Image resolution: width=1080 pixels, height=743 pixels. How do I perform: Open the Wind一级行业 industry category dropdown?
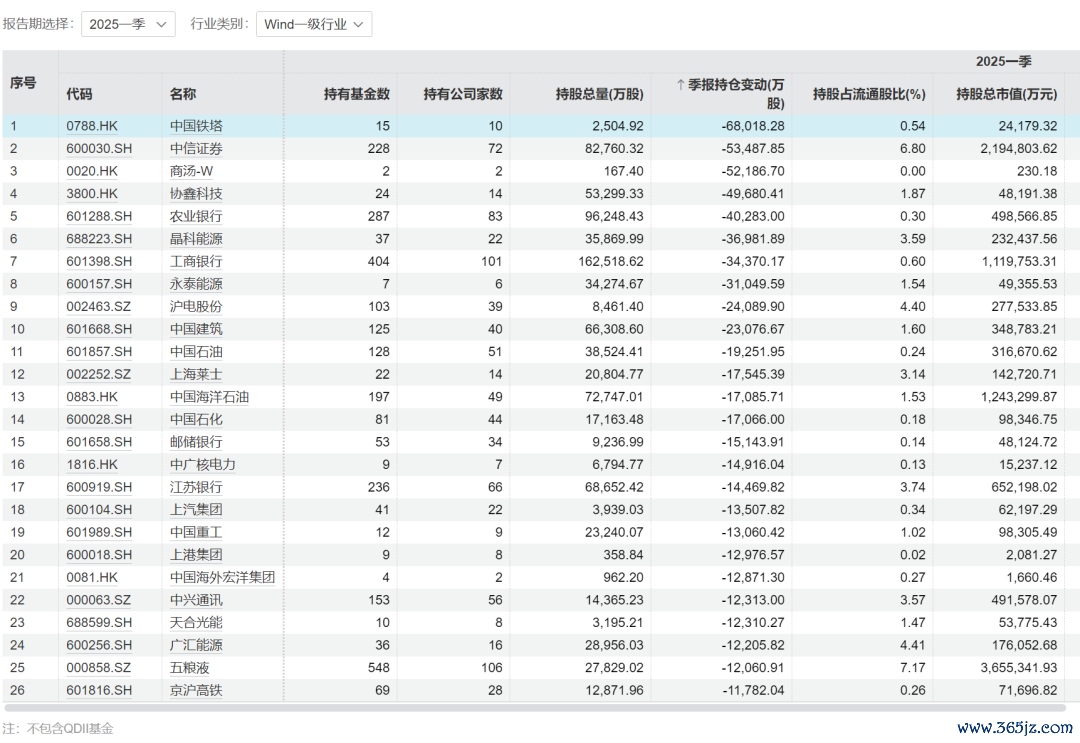point(314,24)
